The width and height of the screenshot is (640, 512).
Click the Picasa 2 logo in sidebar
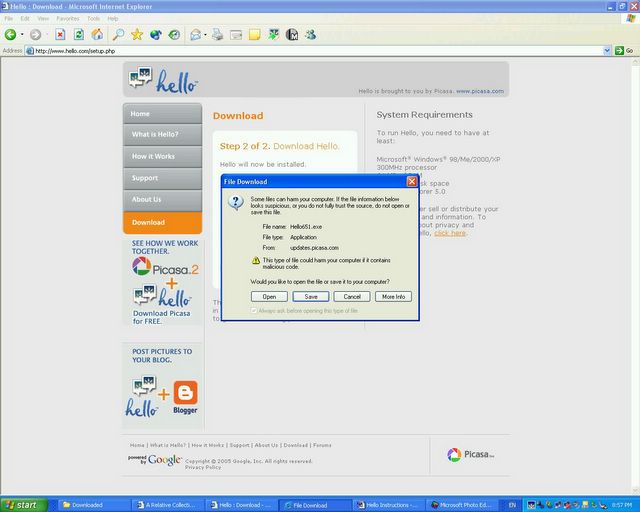165,267
